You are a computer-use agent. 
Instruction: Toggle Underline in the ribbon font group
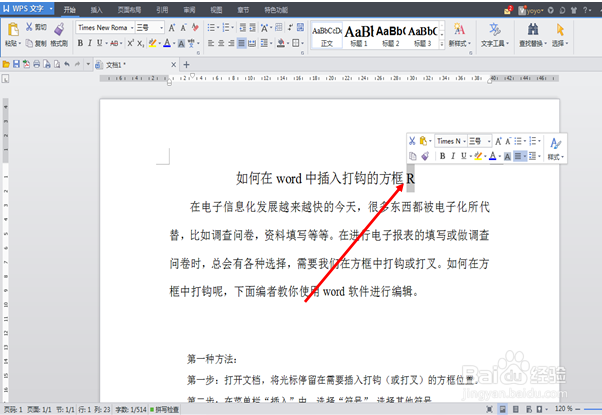(x=99, y=43)
